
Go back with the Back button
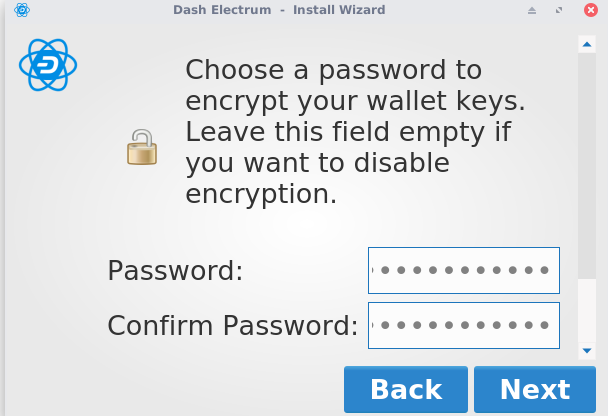405,389
